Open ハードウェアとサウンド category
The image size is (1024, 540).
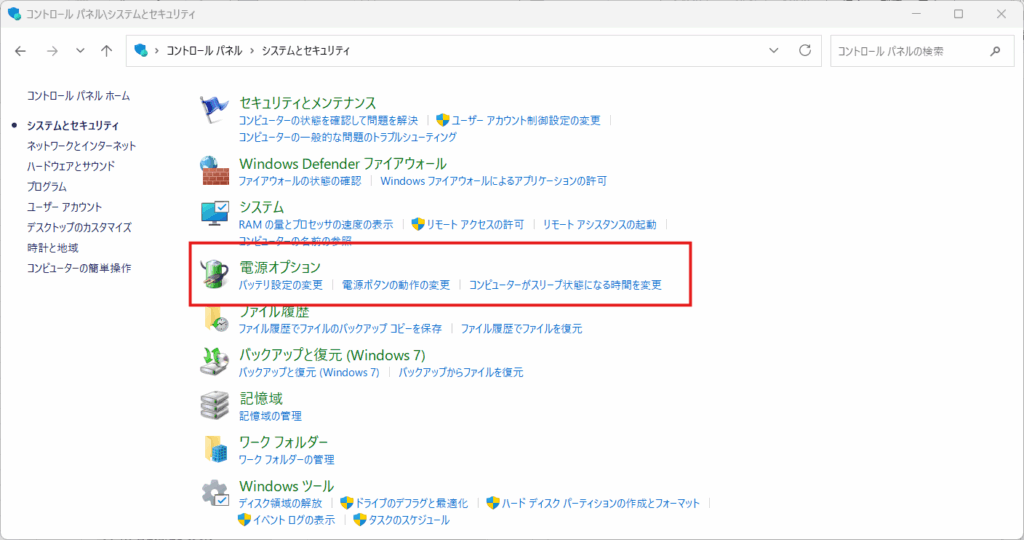[x=71, y=166]
